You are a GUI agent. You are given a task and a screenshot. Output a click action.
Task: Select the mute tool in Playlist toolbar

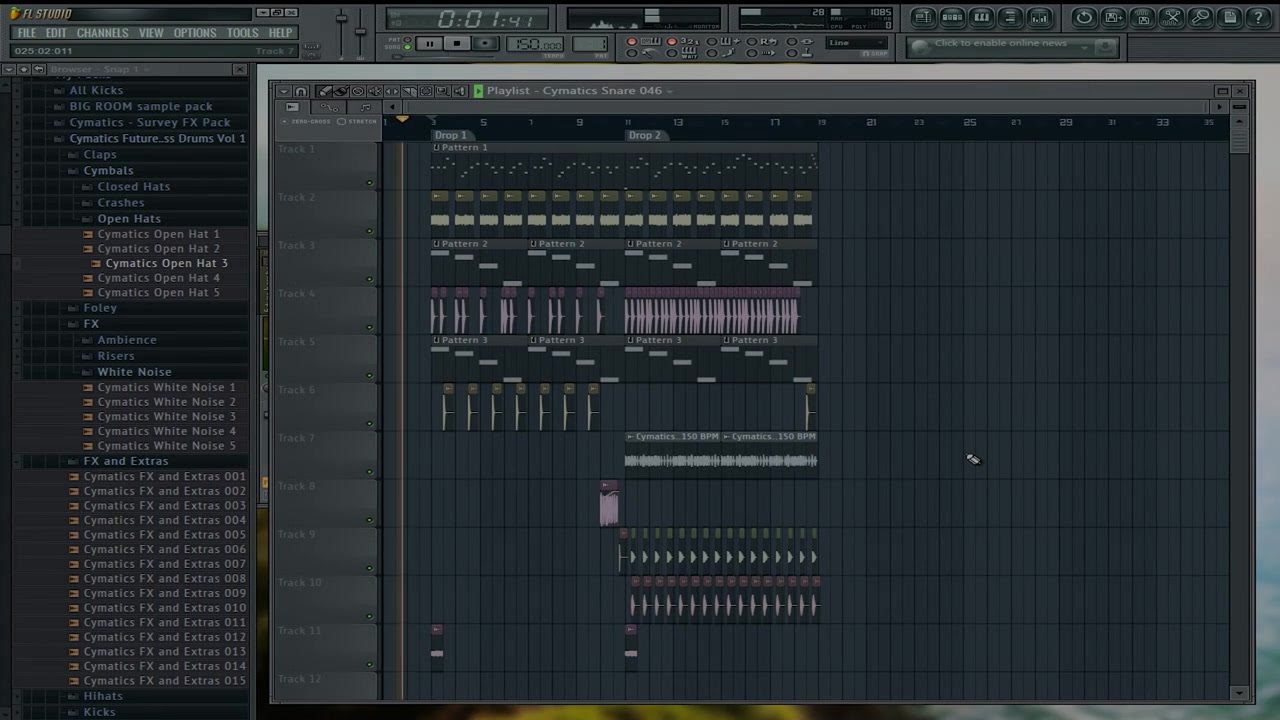(375, 91)
